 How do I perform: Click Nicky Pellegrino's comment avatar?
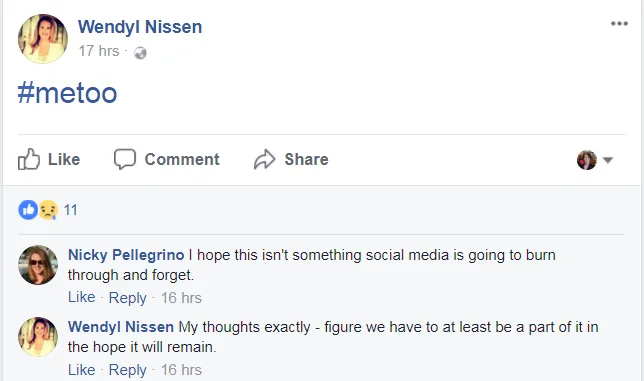pyautogui.click(x=38, y=265)
